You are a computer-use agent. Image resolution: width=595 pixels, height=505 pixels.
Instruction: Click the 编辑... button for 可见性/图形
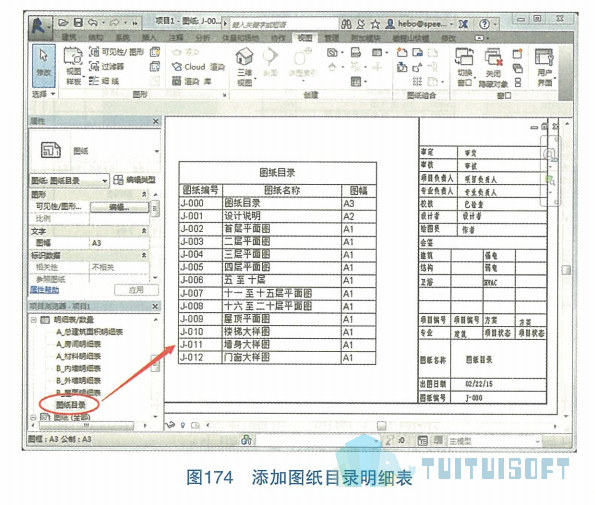click(120, 207)
